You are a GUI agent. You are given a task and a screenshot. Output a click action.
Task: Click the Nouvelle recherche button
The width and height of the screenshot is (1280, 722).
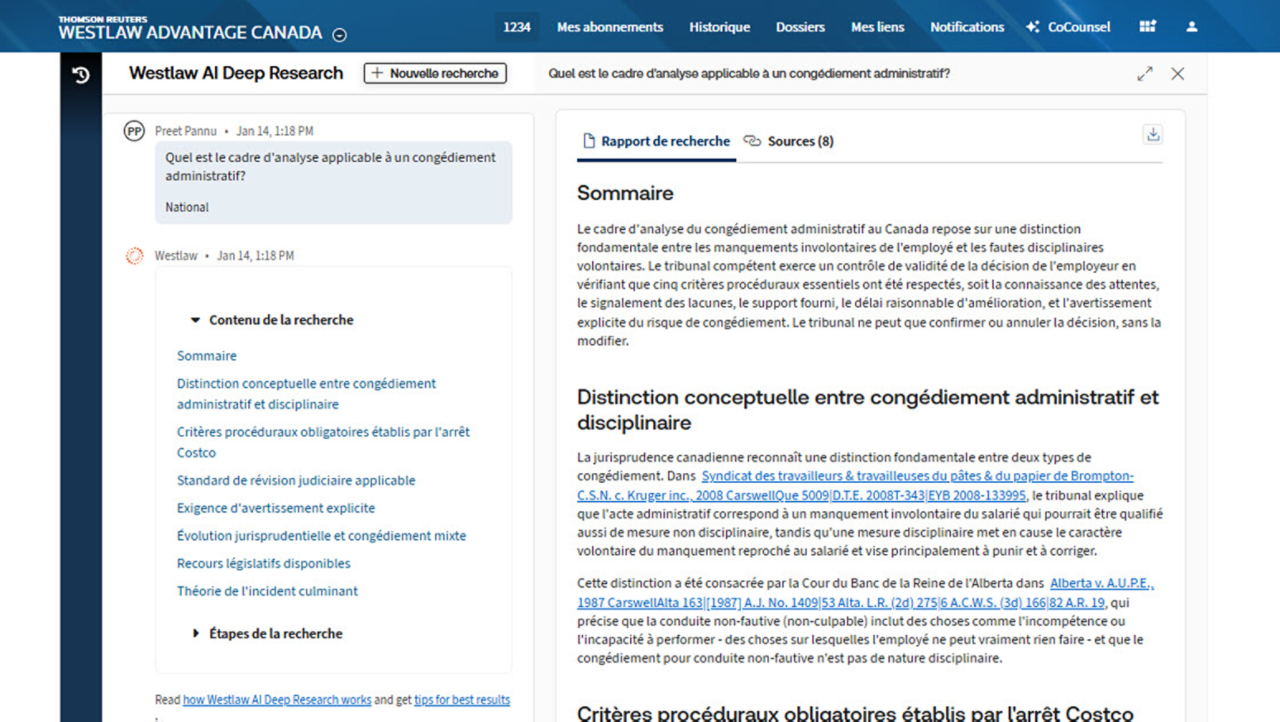coord(435,73)
